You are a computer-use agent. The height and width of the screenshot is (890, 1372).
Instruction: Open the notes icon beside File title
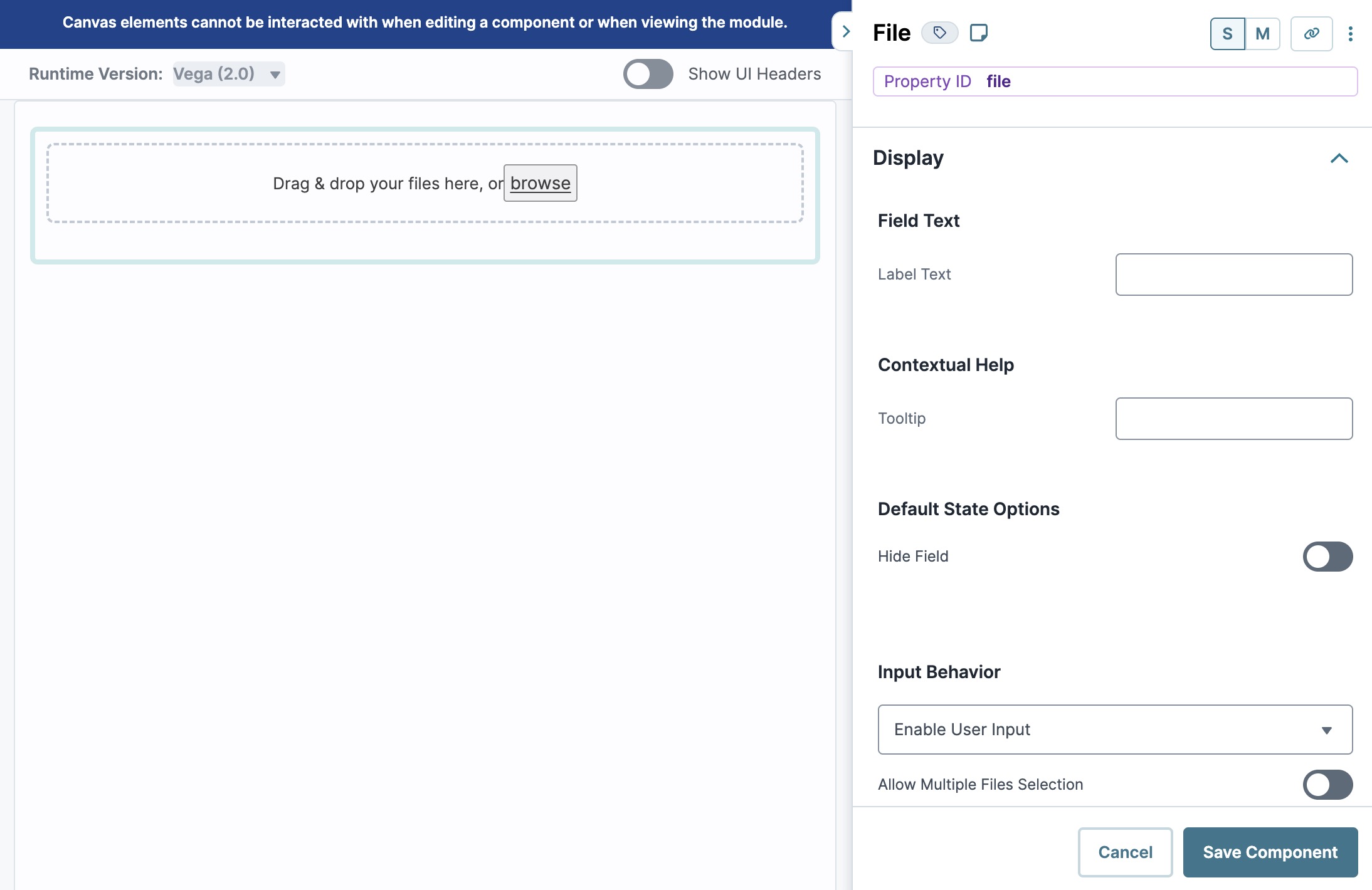coord(978,33)
